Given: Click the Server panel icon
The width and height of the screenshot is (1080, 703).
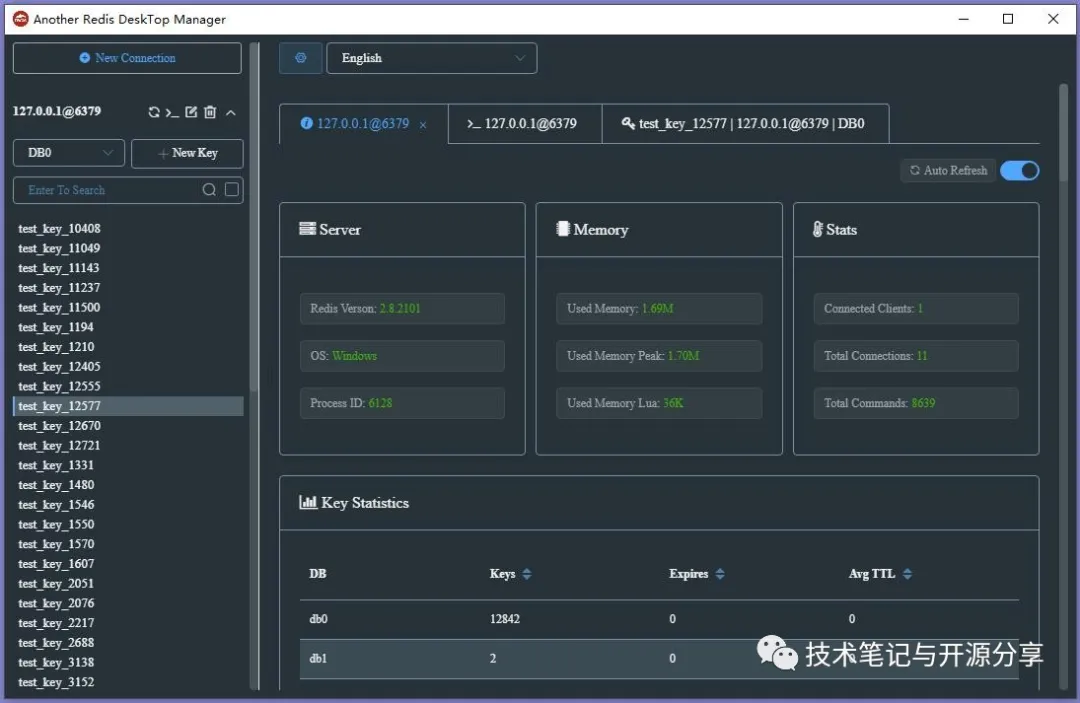Looking at the screenshot, I should pos(307,229).
